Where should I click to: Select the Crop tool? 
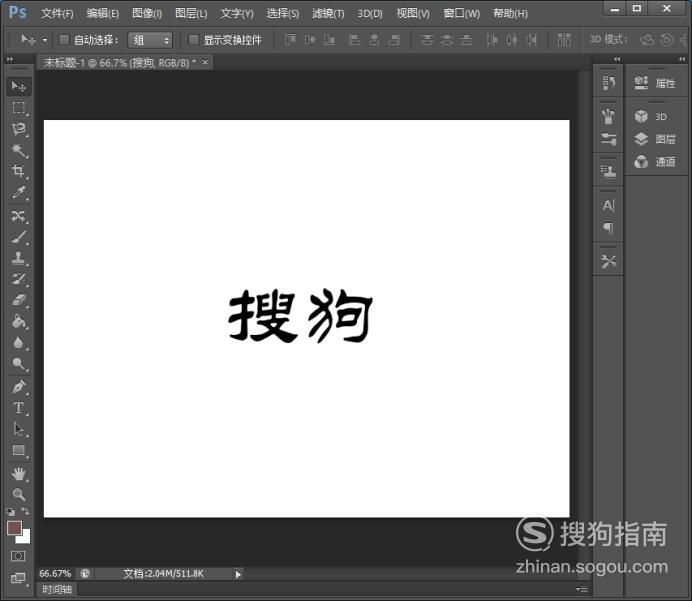(19, 171)
